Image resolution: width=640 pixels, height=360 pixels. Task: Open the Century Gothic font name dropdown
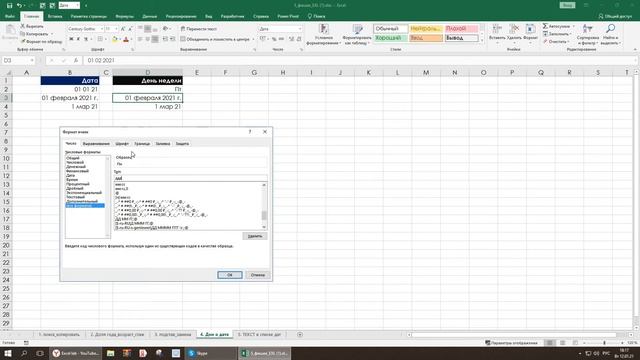[x=102, y=29]
